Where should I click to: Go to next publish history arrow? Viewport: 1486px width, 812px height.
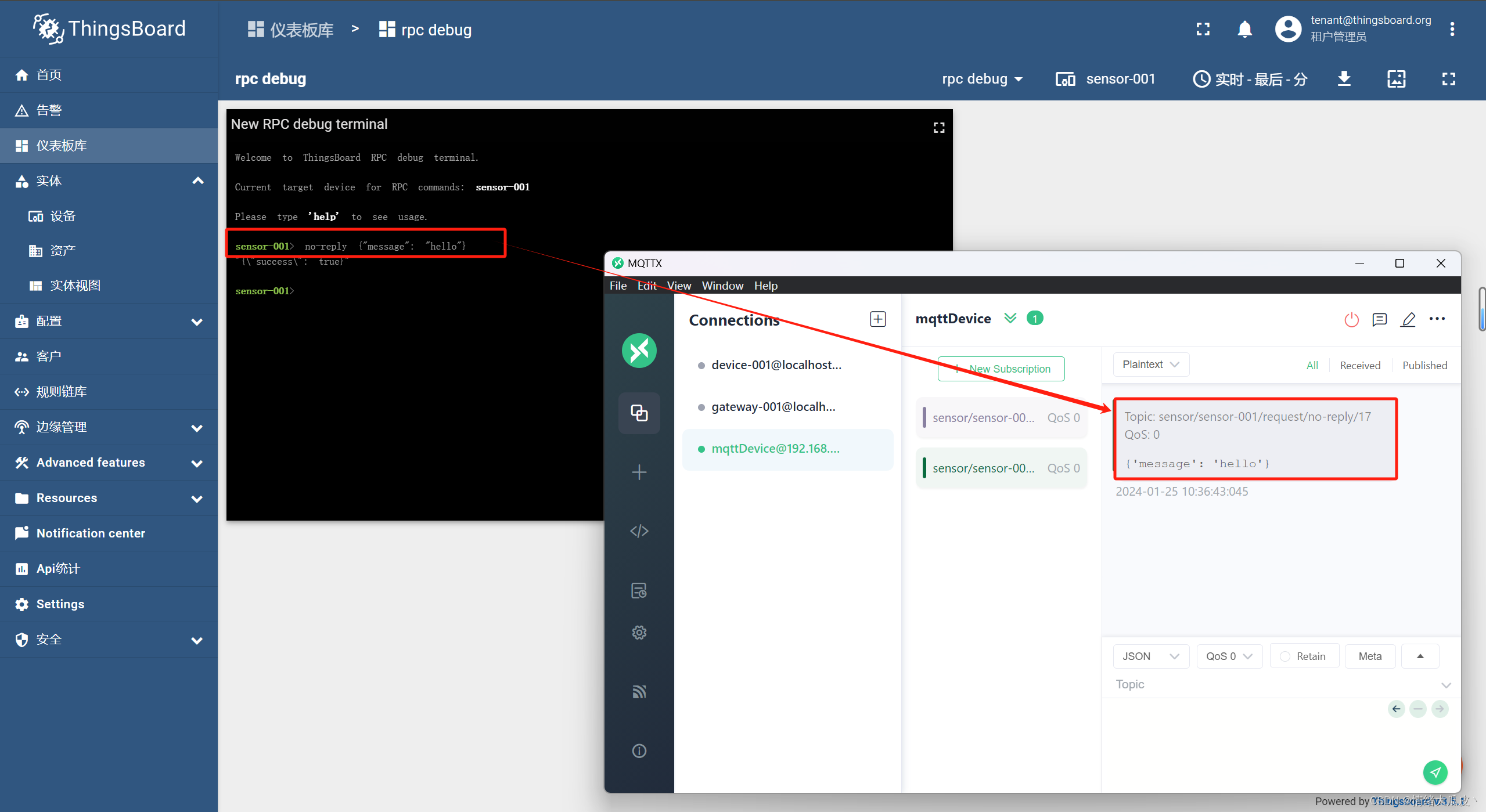[x=1440, y=709]
